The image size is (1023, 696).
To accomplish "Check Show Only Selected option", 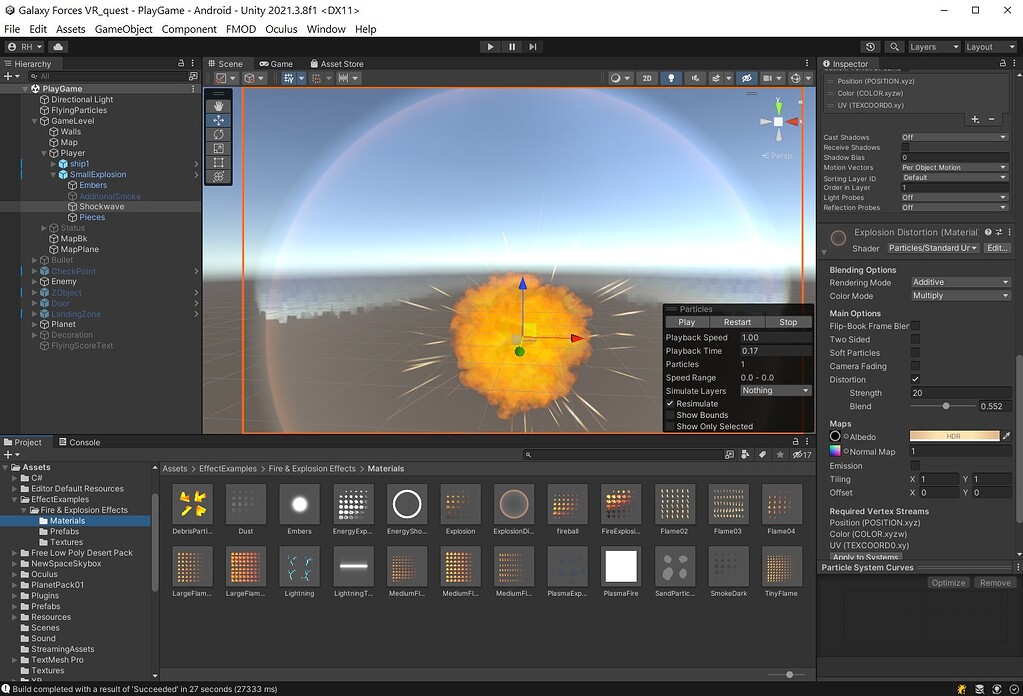I will 670,427.
